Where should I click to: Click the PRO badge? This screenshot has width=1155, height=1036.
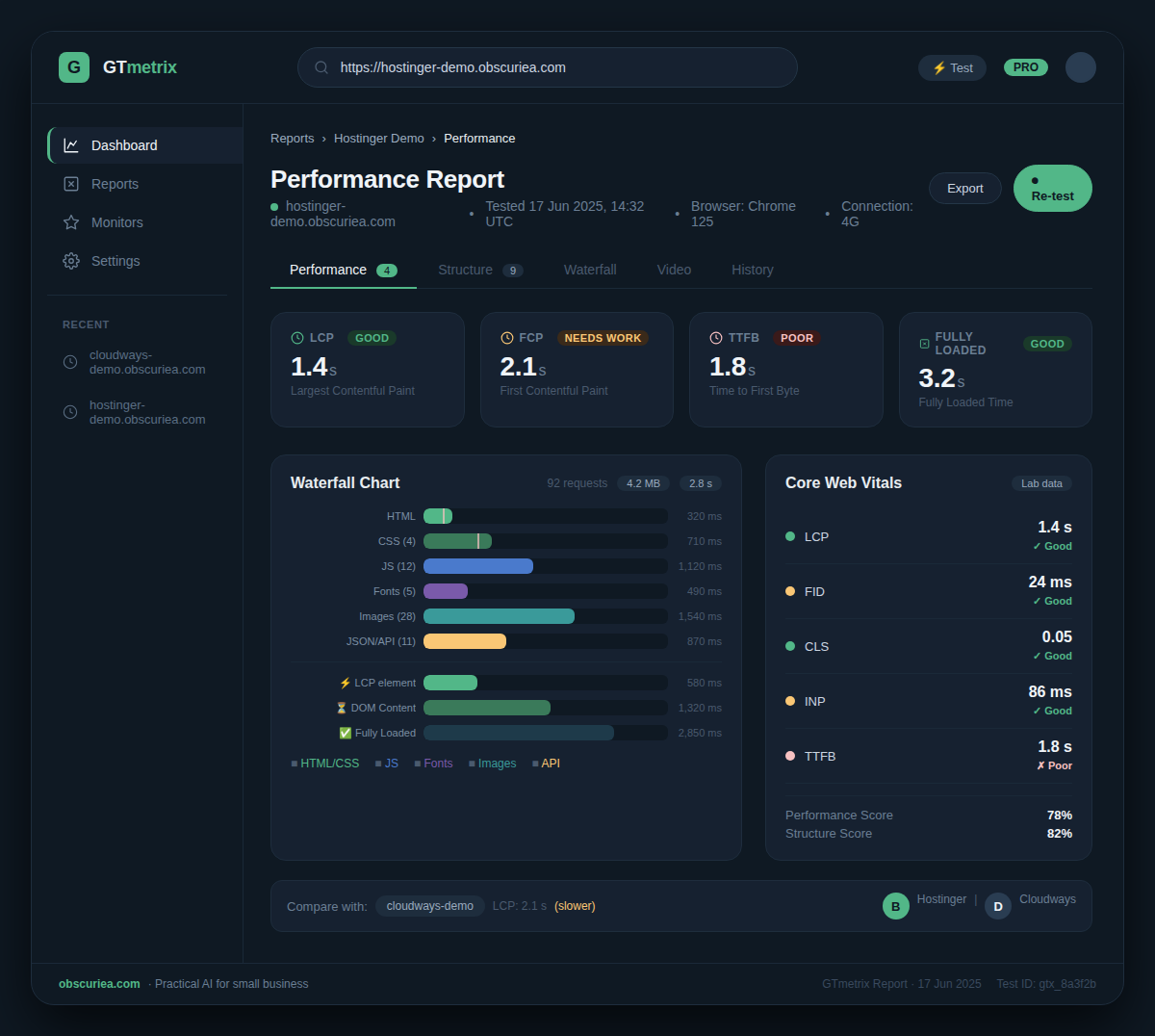(1026, 67)
